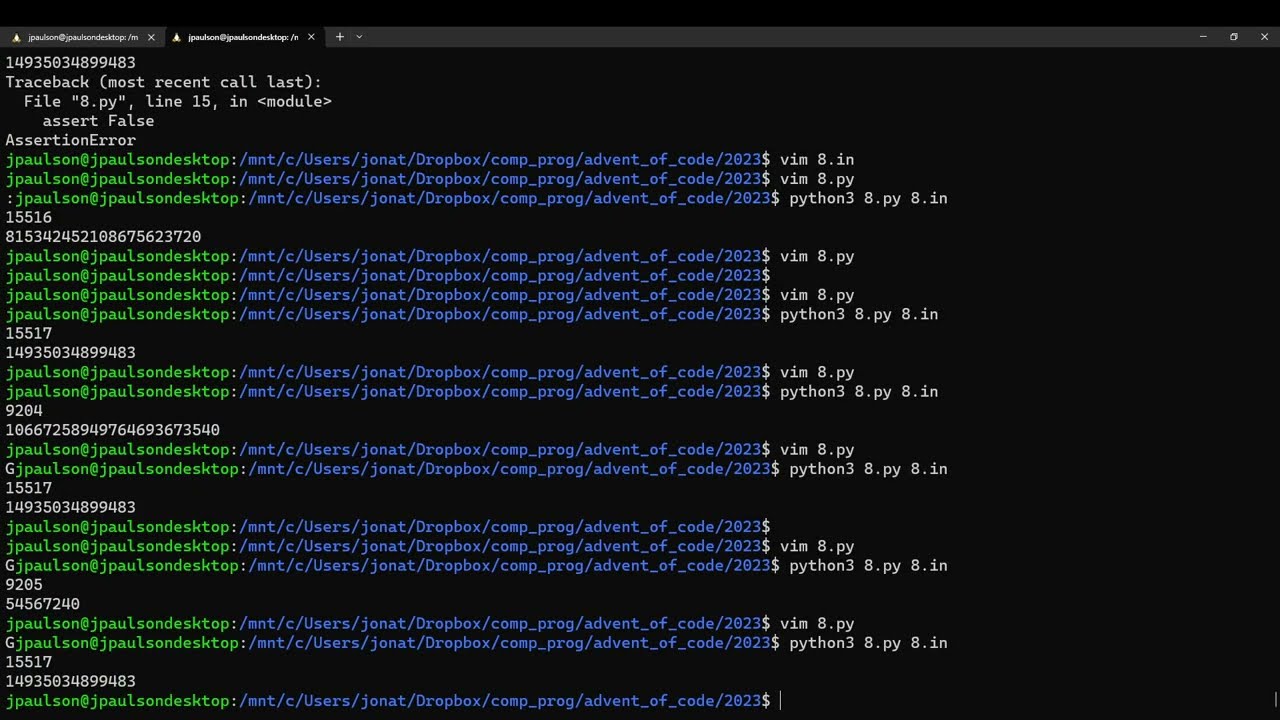Viewport: 1280px width, 720px height.
Task: Switch to the first jpaulson@jpaulsondesktop tab
Action: [x=83, y=37]
